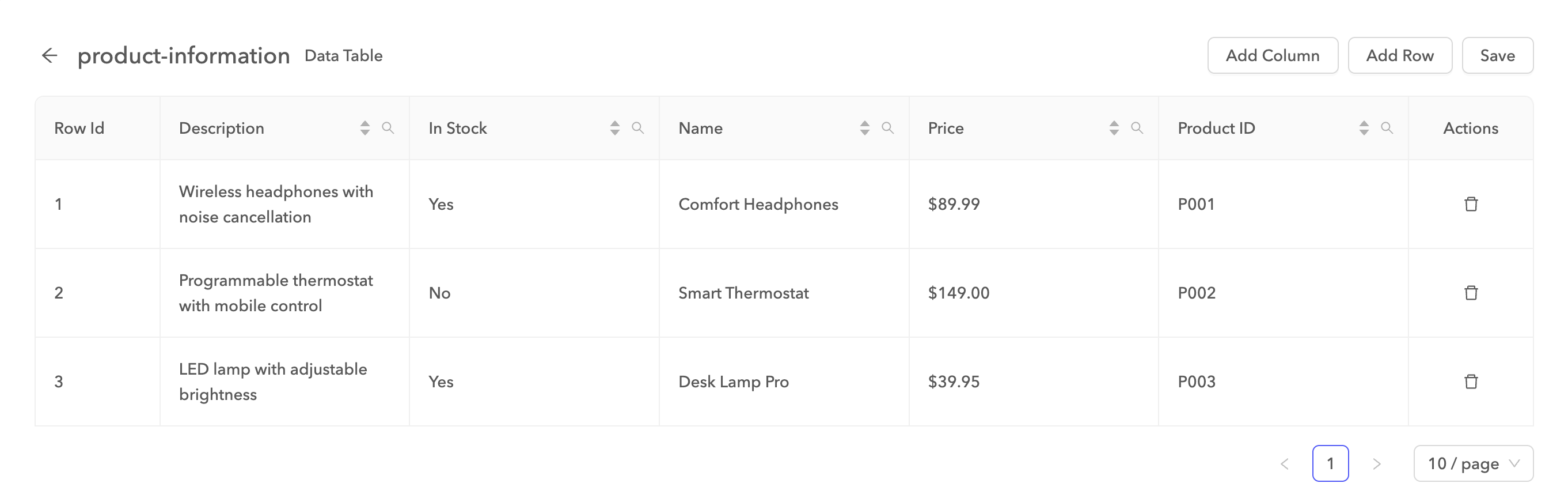The height and width of the screenshot is (502, 1568).
Task: Click the product-information title
Action: pyautogui.click(x=184, y=55)
